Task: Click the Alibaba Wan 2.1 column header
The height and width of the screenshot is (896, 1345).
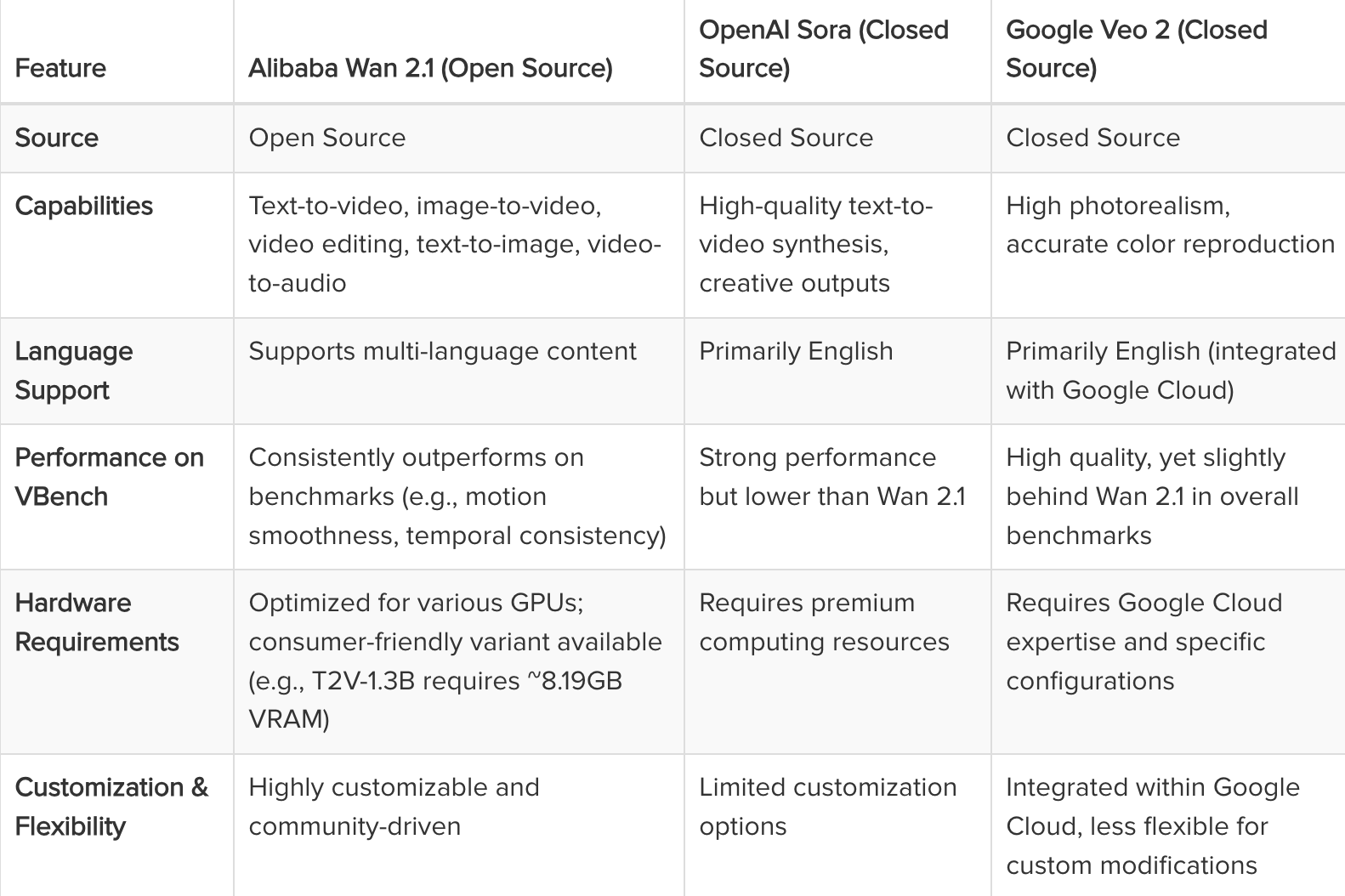Action: tap(430, 68)
